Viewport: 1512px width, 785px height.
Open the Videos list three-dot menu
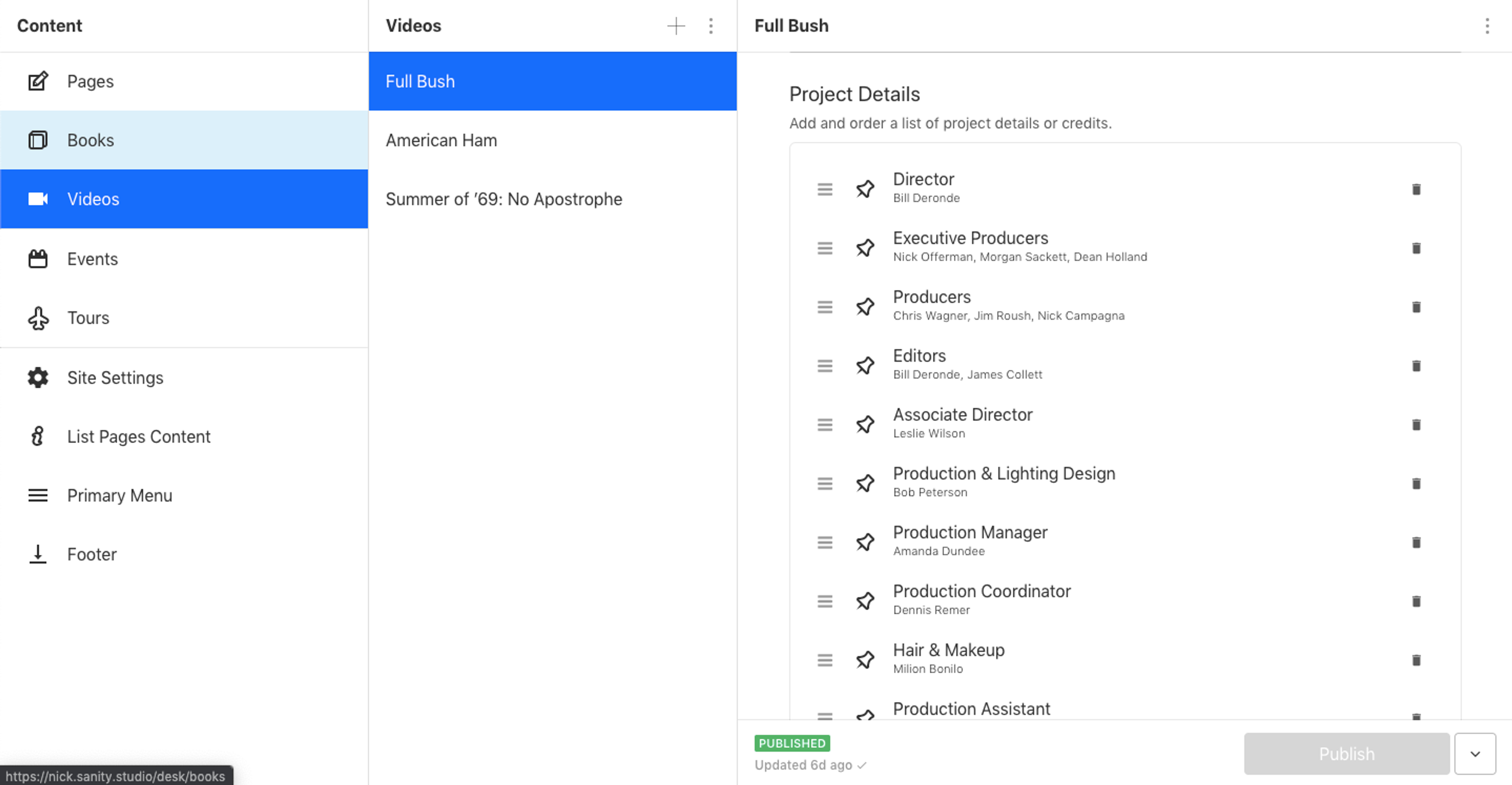point(710,26)
